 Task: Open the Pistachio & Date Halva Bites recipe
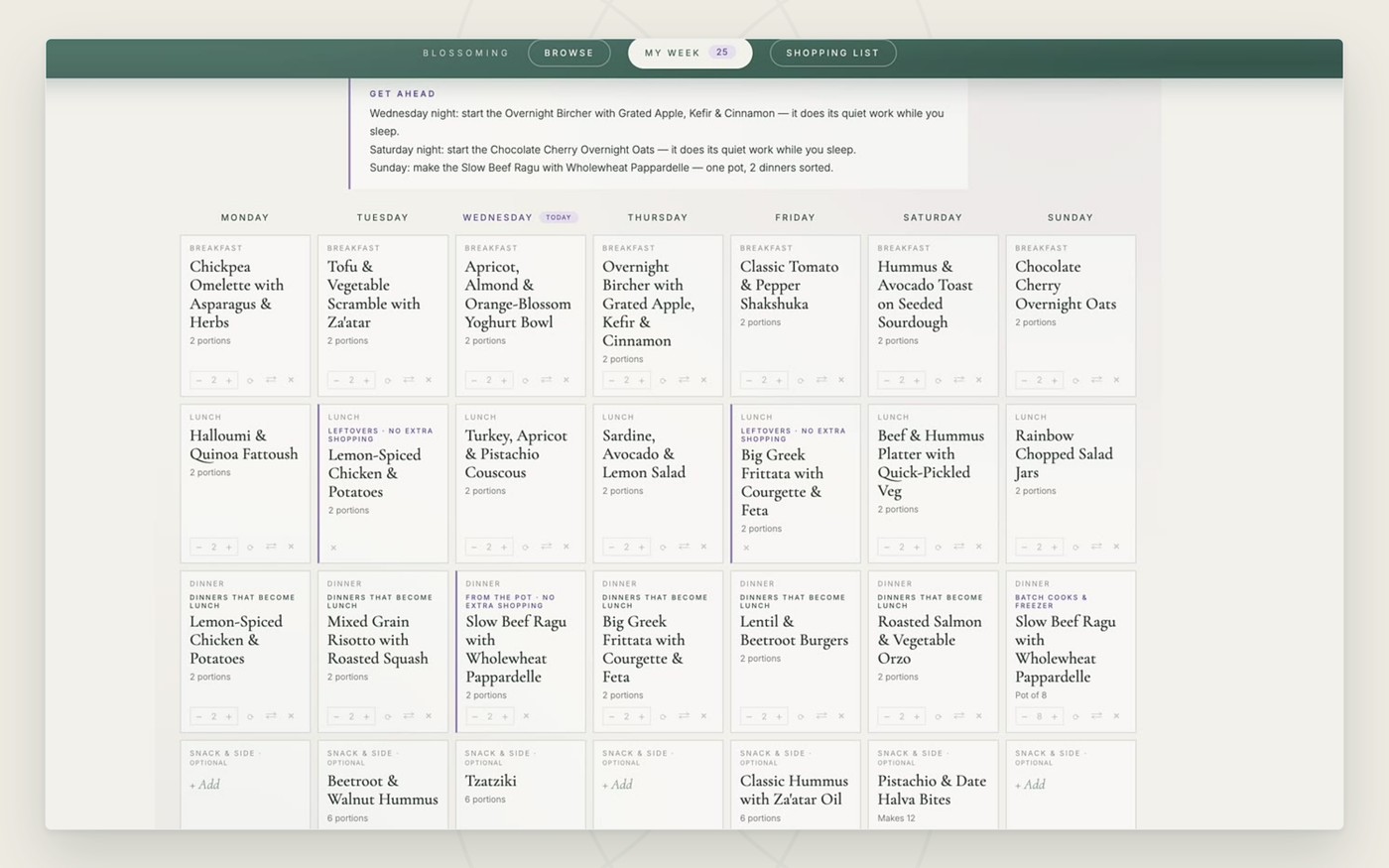tap(932, 791)
